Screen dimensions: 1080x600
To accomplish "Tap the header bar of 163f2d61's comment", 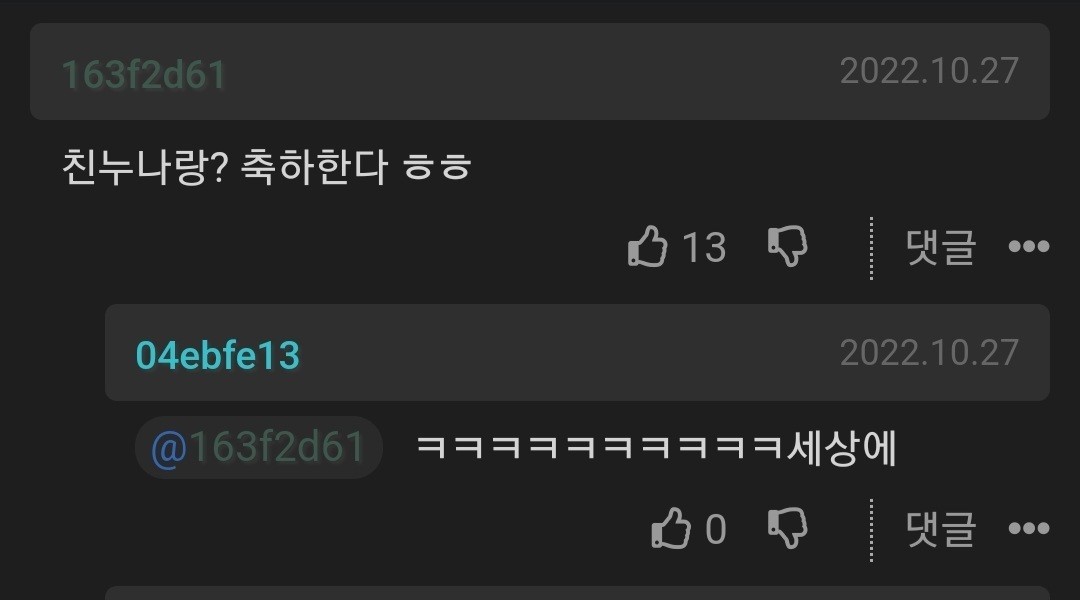I will point(540,72).
